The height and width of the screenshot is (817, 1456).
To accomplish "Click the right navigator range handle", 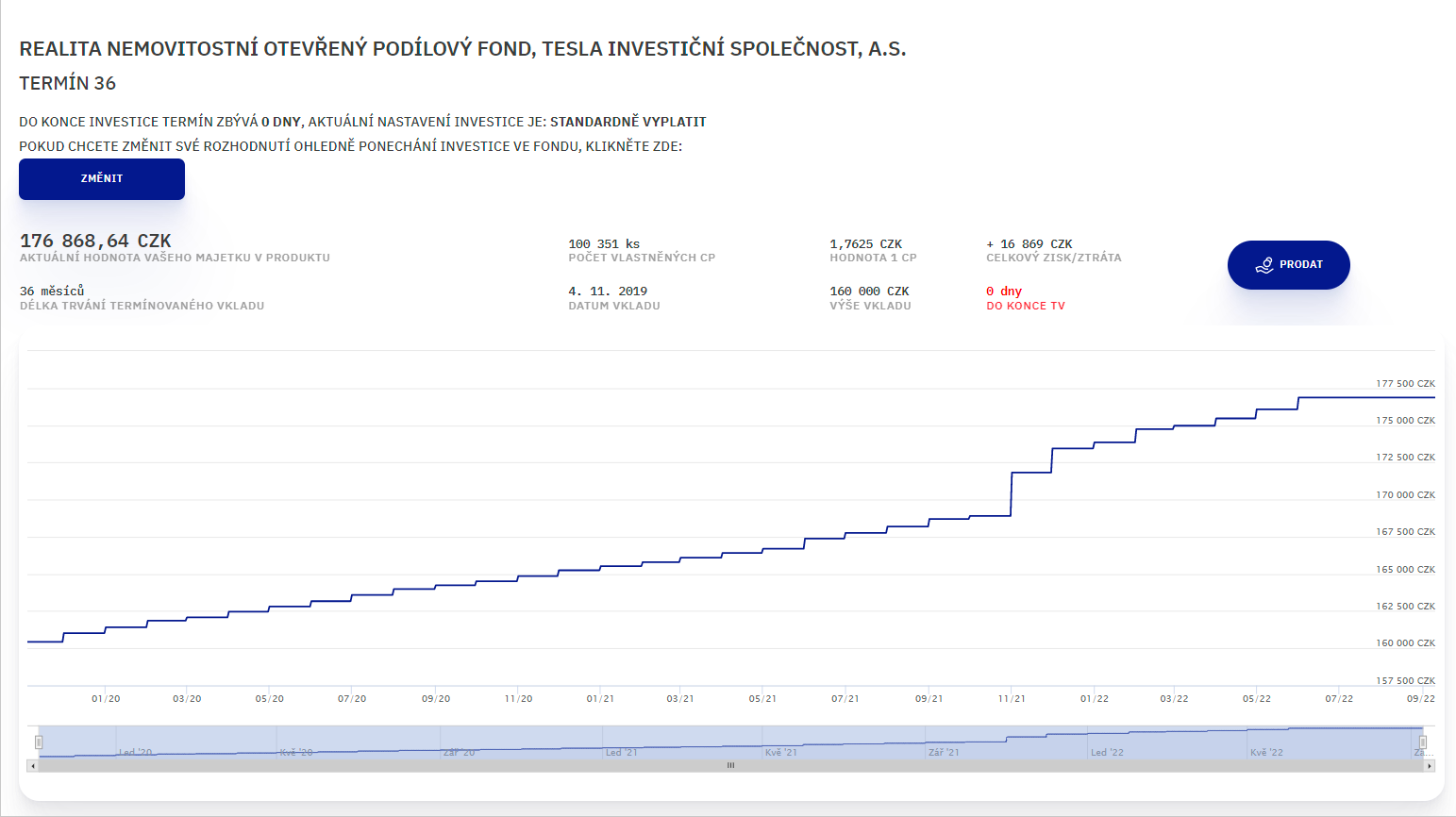I will coord(1423,742).
